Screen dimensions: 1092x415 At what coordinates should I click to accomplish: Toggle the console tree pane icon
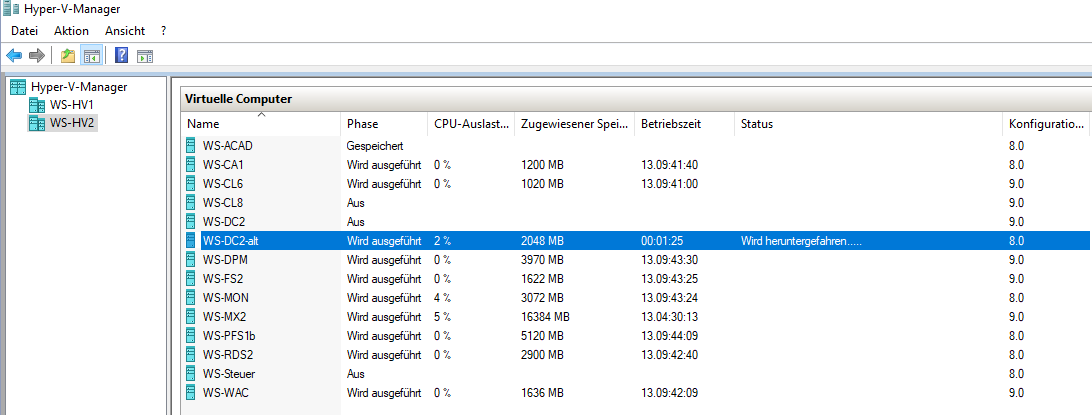(x=91, y=56)
